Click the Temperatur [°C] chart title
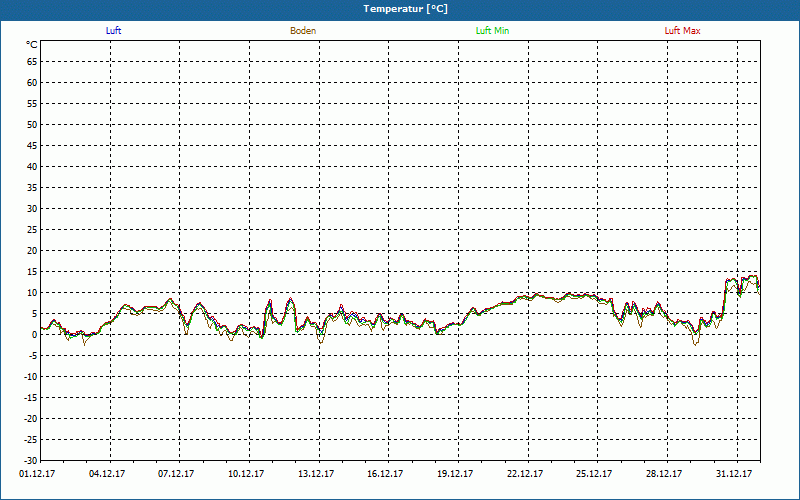This screenshot has height=500, width=800. pos(406,9)
